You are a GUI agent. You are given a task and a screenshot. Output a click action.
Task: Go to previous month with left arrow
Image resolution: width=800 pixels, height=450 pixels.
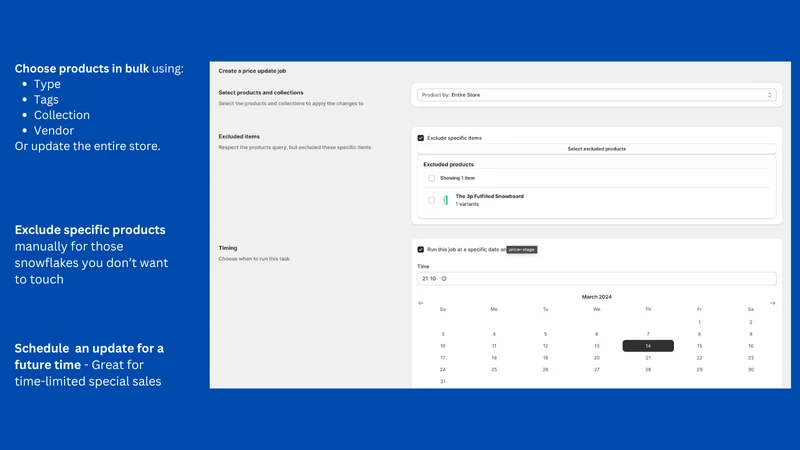[421, 303]
